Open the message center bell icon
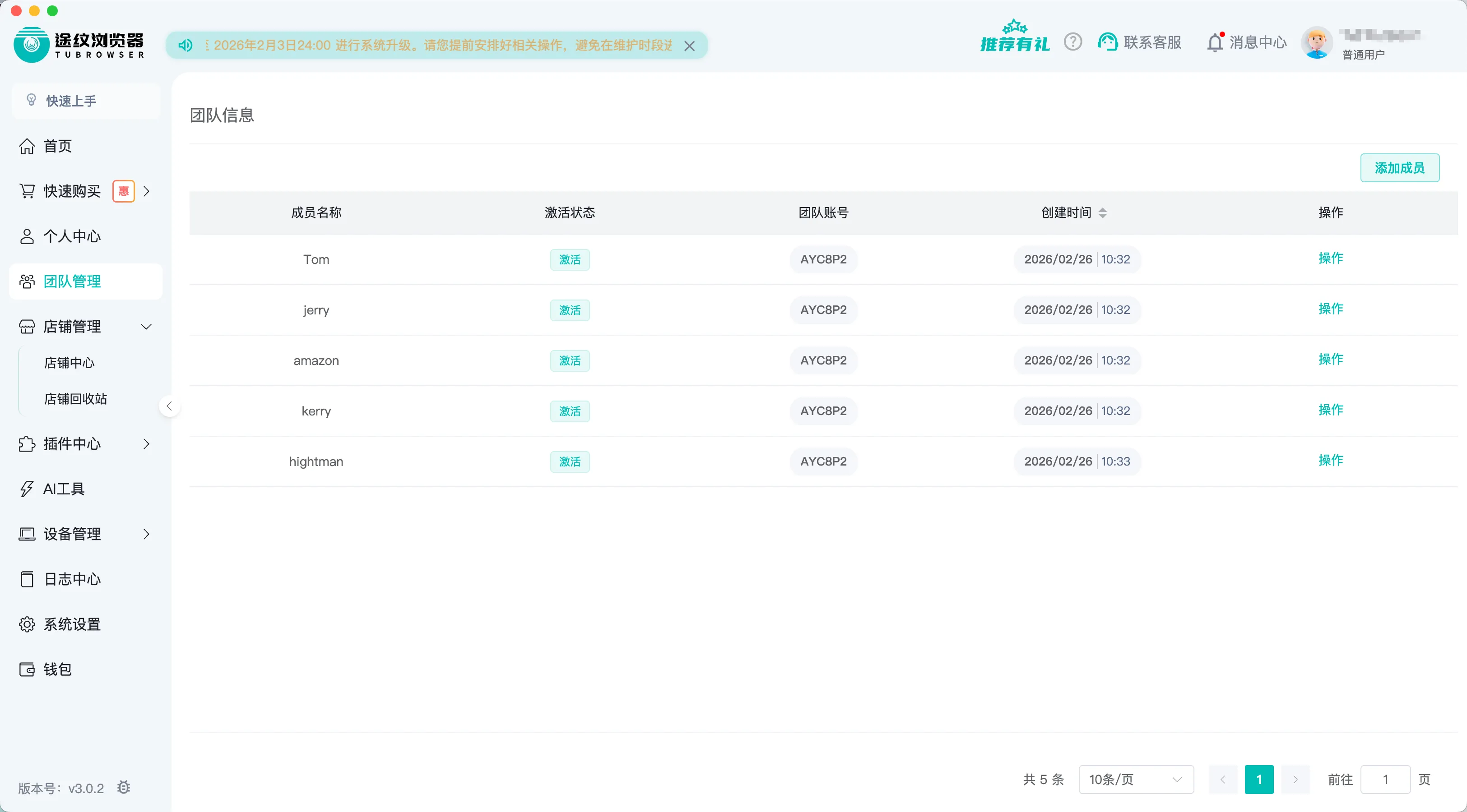The height and width of the screenshot is (812, 1467). pyautogui.click(x=1215, y=43)
